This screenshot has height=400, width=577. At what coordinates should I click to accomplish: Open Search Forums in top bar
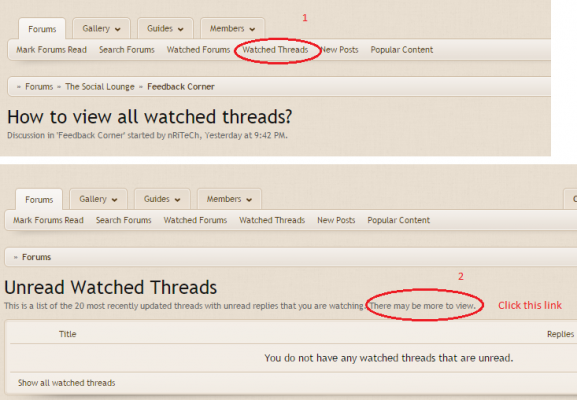(x=127, y=50)
